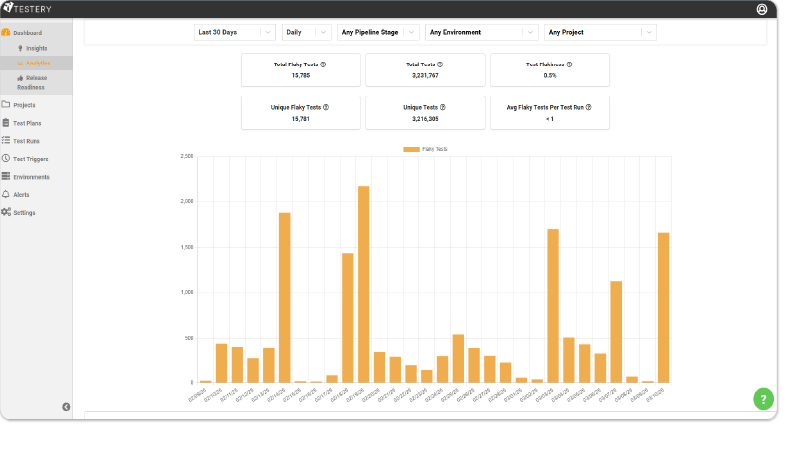
Task: Open the user account icon menu
Action: pyautogui.click(x=763, y=9)
